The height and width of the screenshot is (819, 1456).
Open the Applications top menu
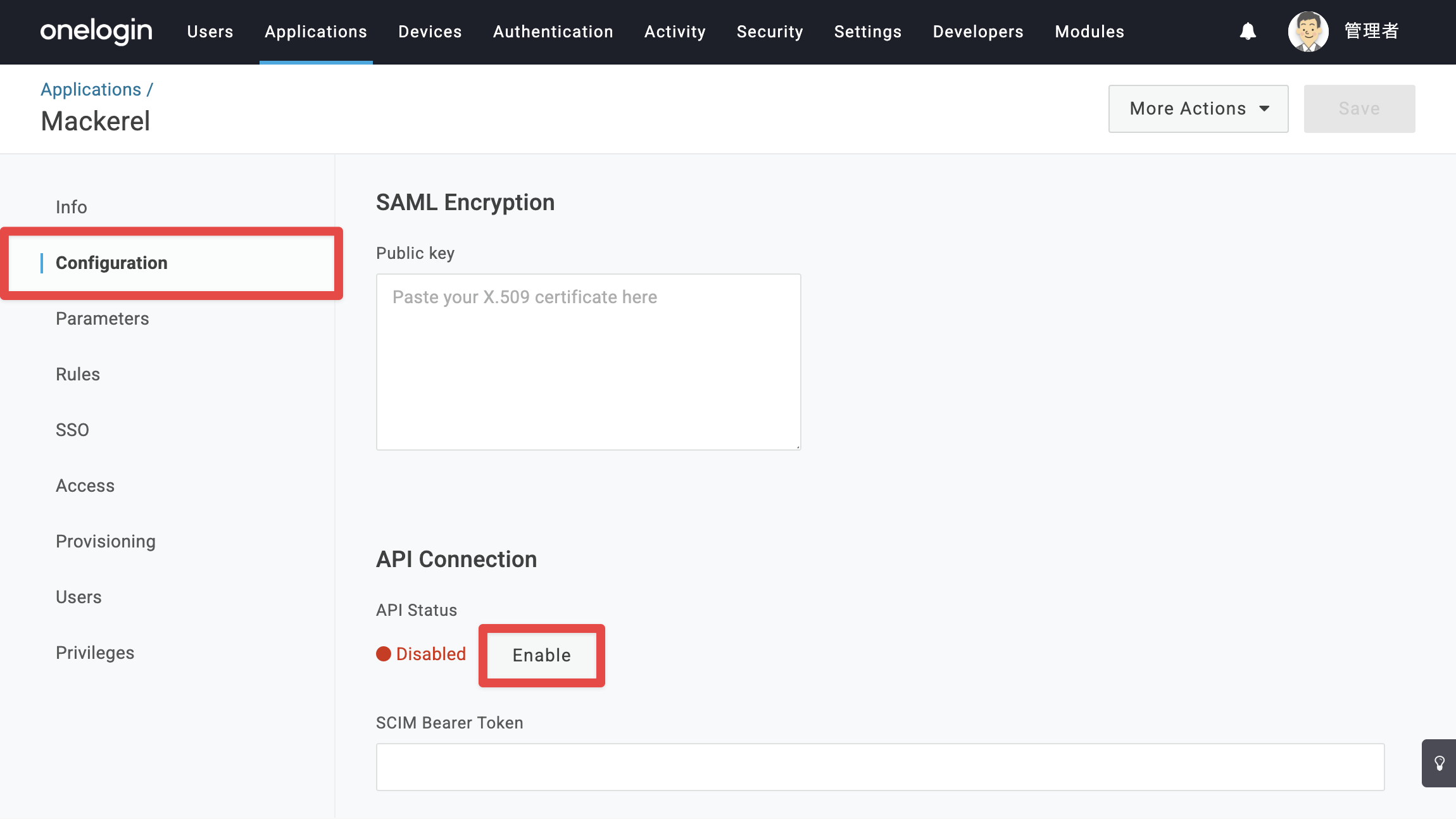(x=316, y=32)
